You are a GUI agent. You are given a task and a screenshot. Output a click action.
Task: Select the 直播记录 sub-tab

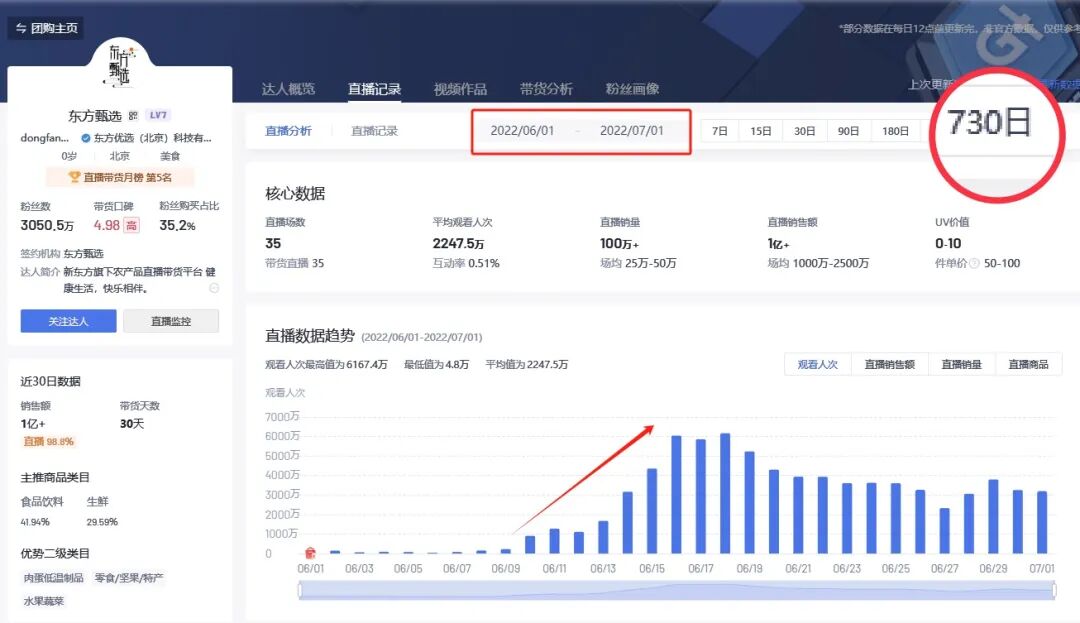[x=374, y=131]
